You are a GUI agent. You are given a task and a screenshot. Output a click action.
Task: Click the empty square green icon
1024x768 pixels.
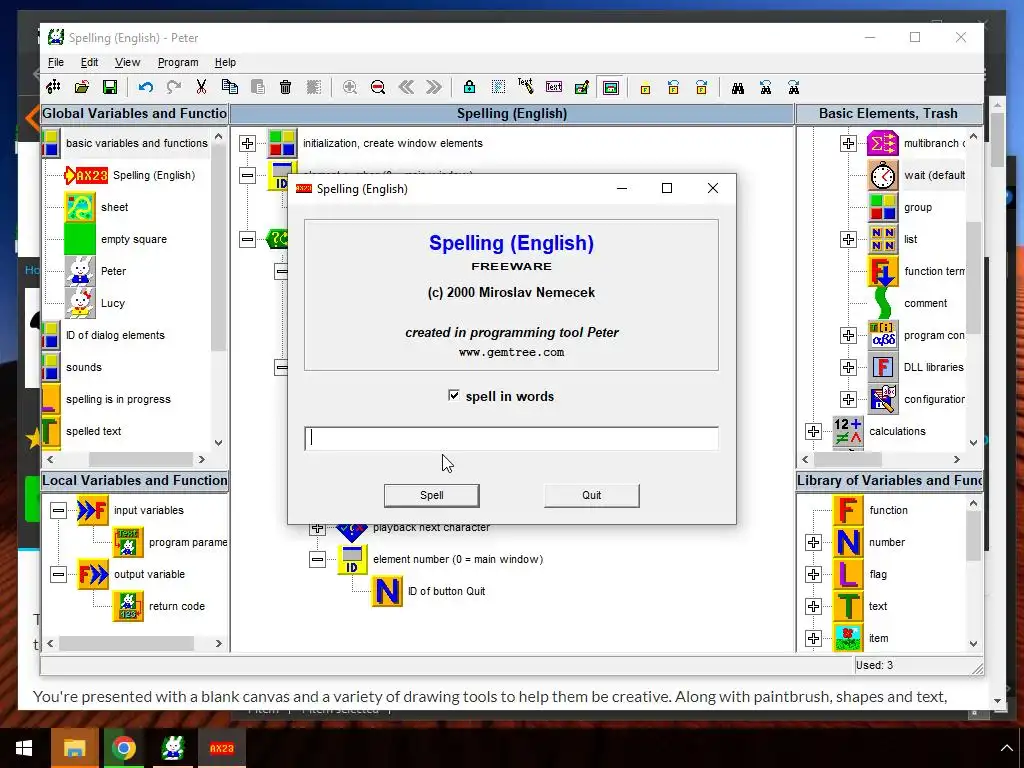[80, 239]
